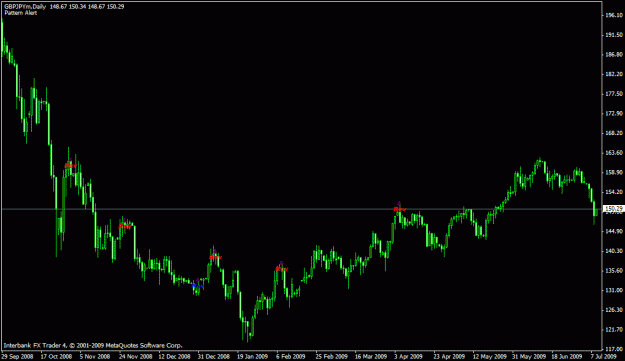Viewport: 625px width, 361px height.
Task: Click the 3 Apr 2009 date label
Action: coord(409,356)
